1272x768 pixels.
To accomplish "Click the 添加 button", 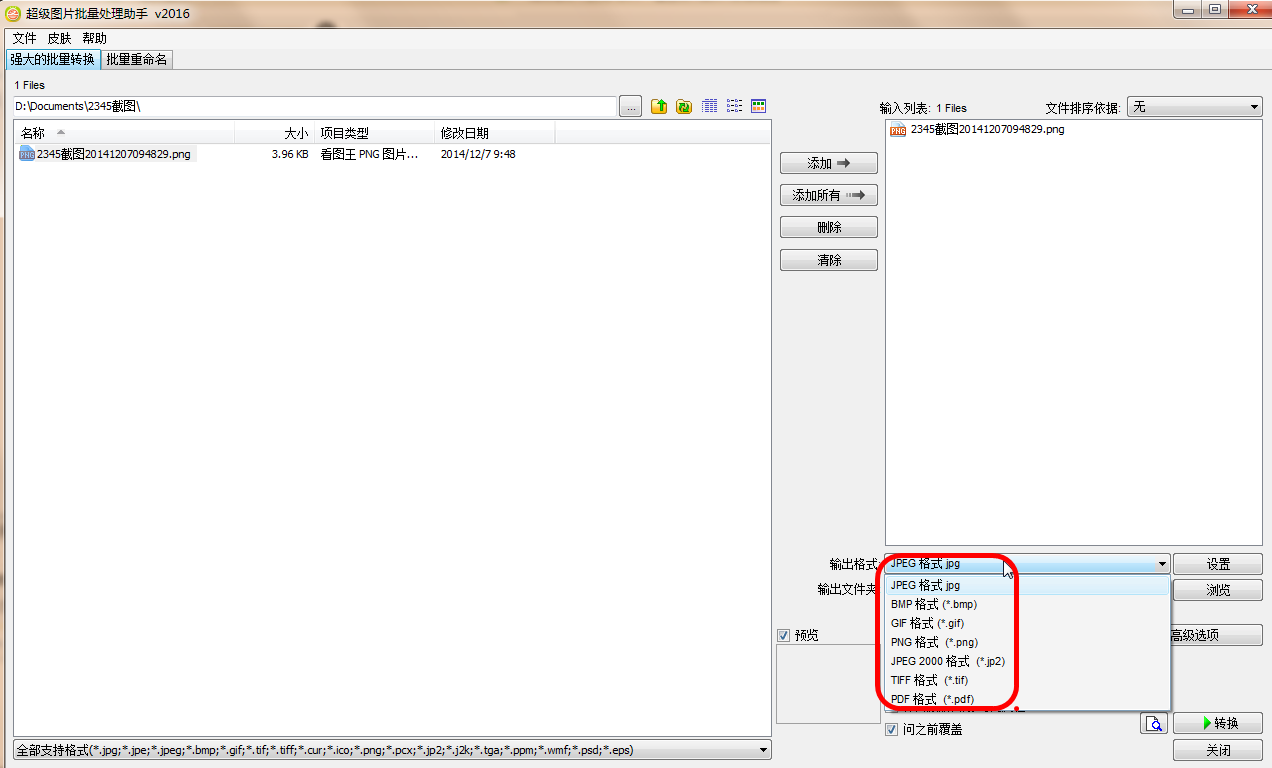I will (829, 163).
